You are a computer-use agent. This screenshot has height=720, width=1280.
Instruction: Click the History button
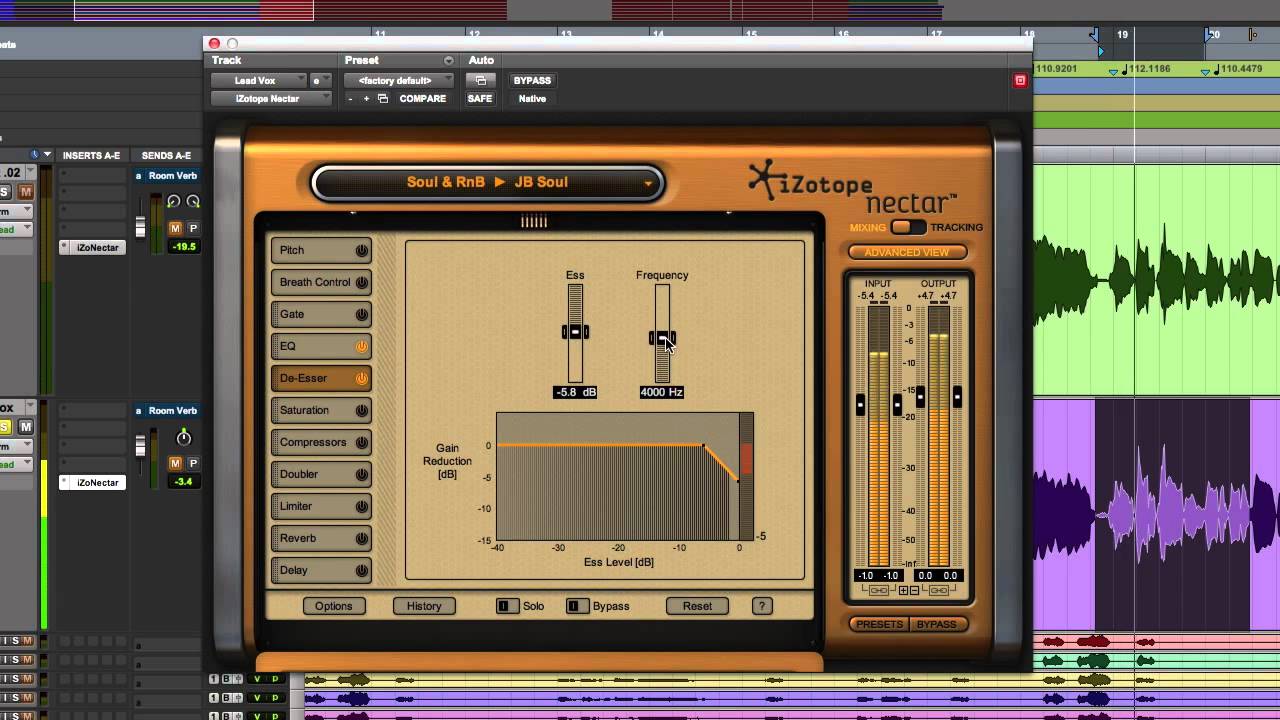(x=424, y=606)
